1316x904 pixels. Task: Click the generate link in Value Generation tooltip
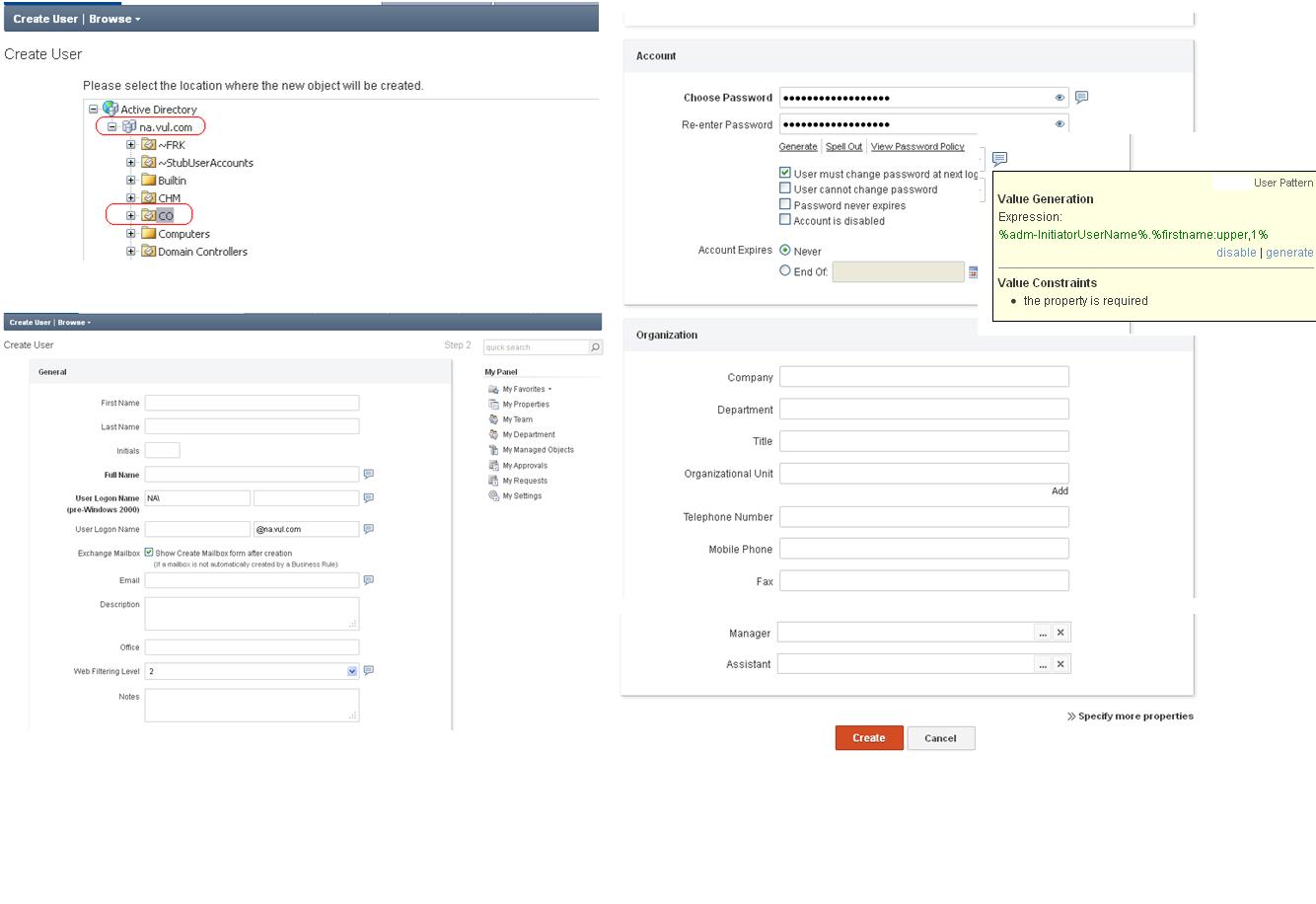[1289, 253]
